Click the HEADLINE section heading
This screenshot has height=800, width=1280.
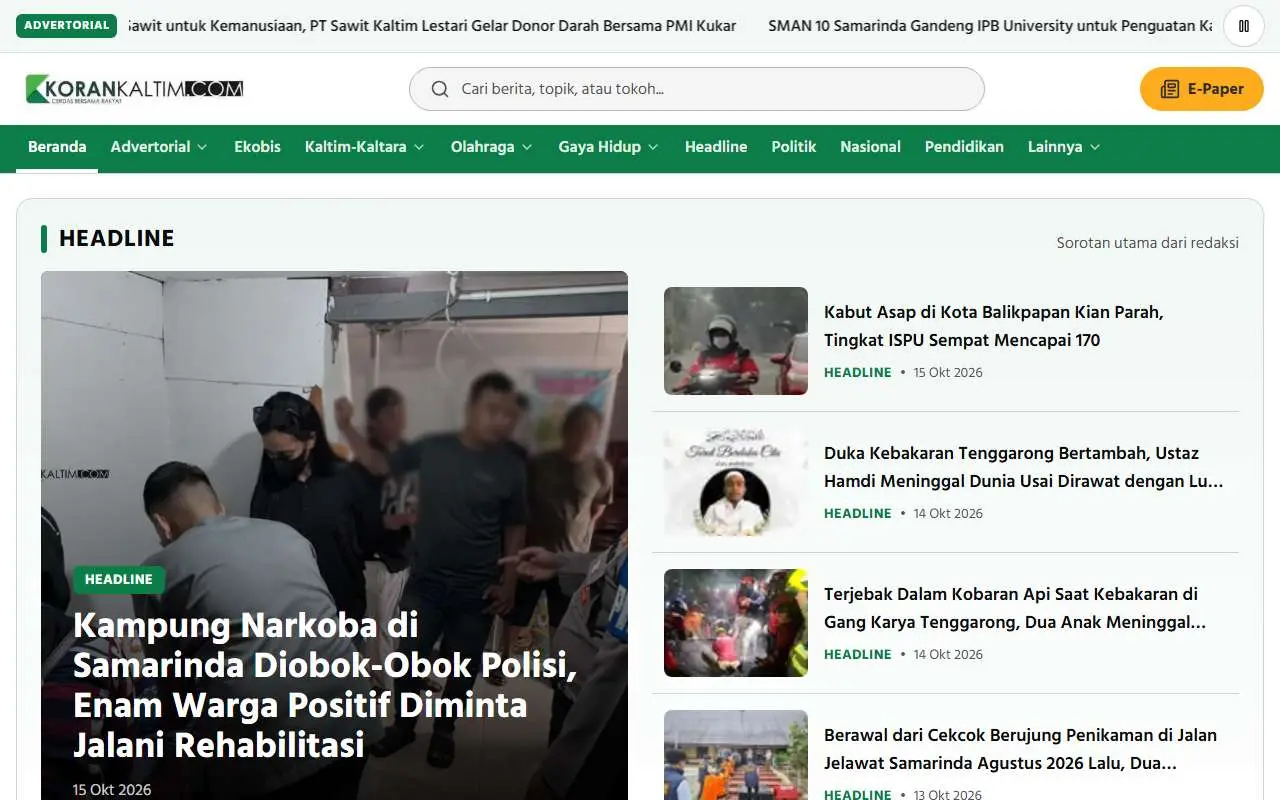coord(117,239)
